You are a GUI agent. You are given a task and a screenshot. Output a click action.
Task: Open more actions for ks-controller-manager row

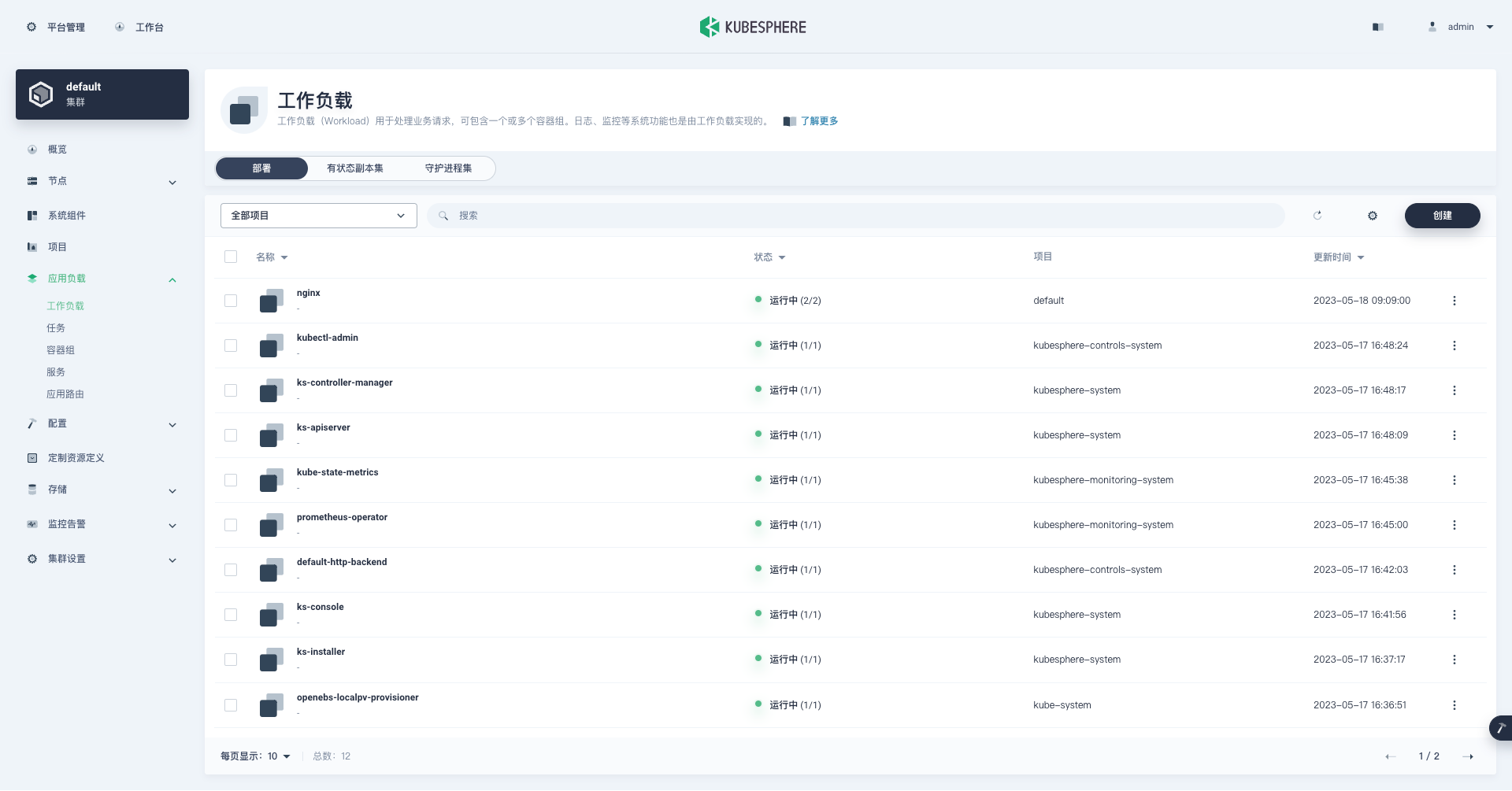pyautogui.click(x=1455, y=390)
